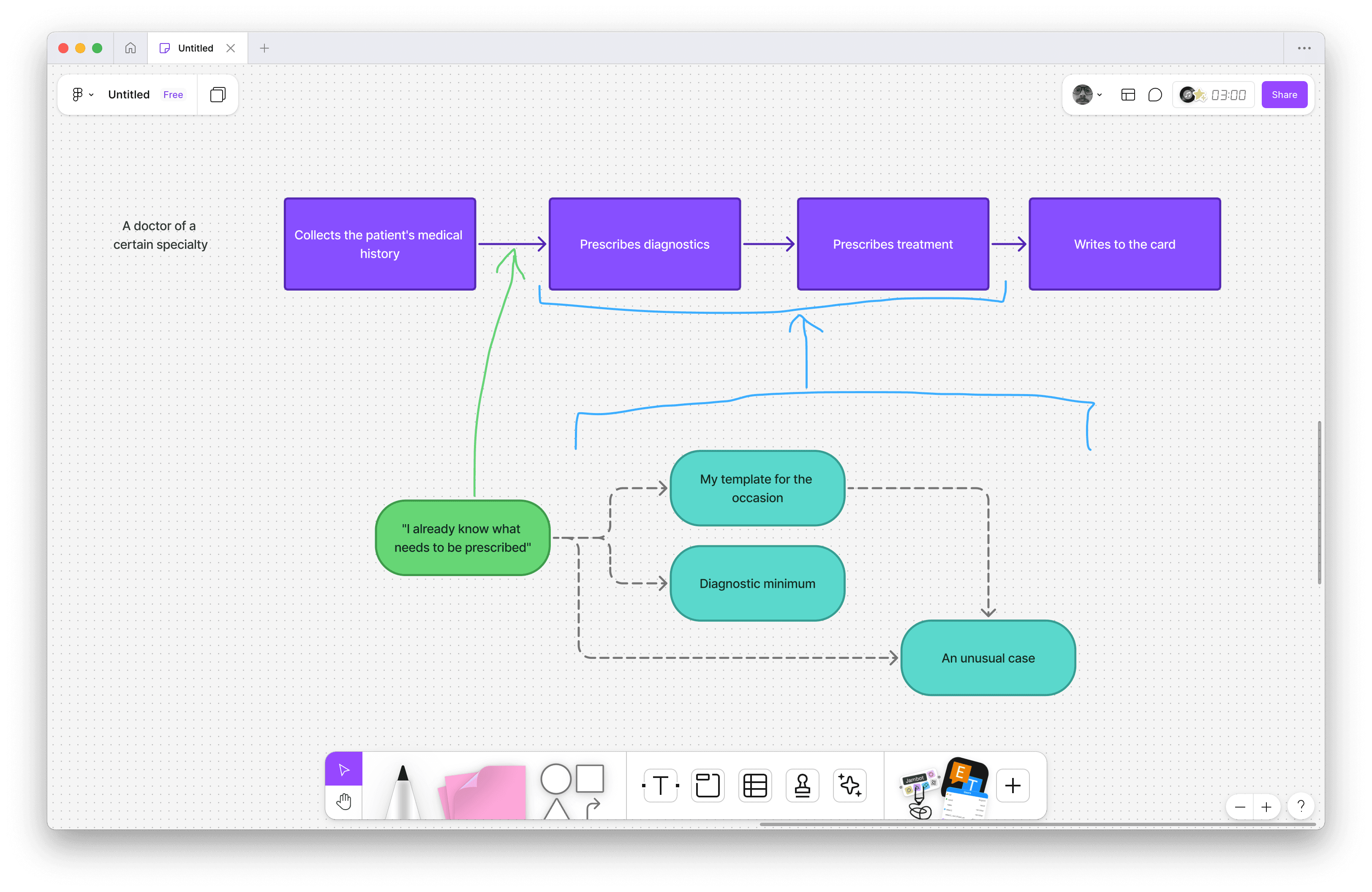Screen dimensions: 1372x892
Task: Toggle the minimap layout view
Action: (x=1128, y=95)
